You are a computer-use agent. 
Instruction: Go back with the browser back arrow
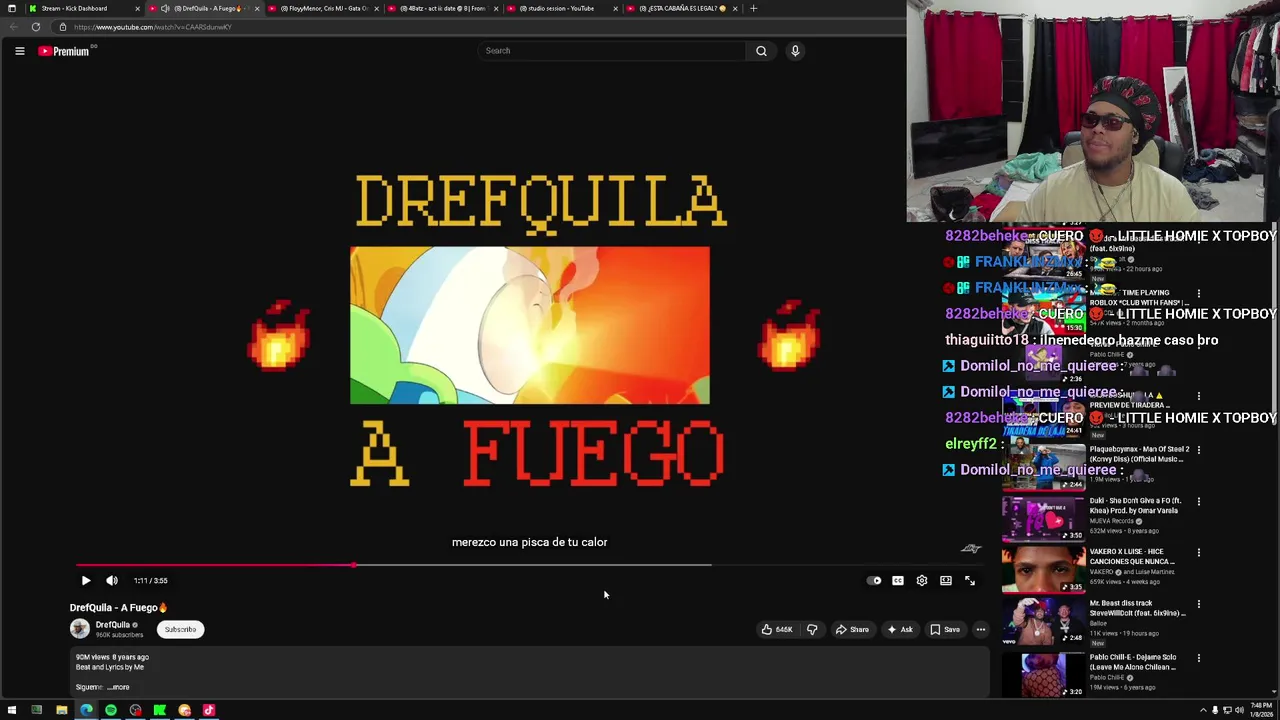point(13,27)
